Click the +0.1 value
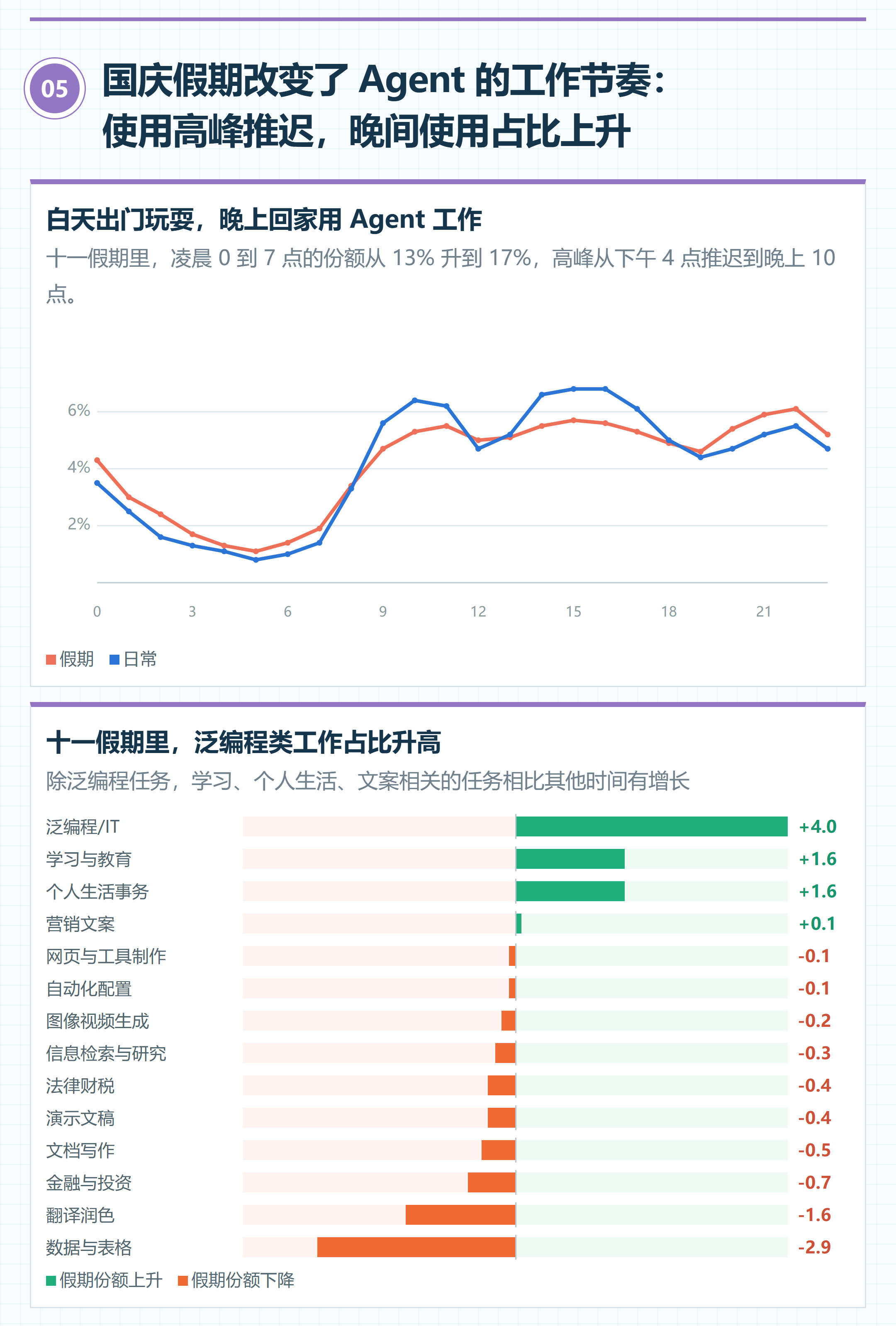 (817, 924)
